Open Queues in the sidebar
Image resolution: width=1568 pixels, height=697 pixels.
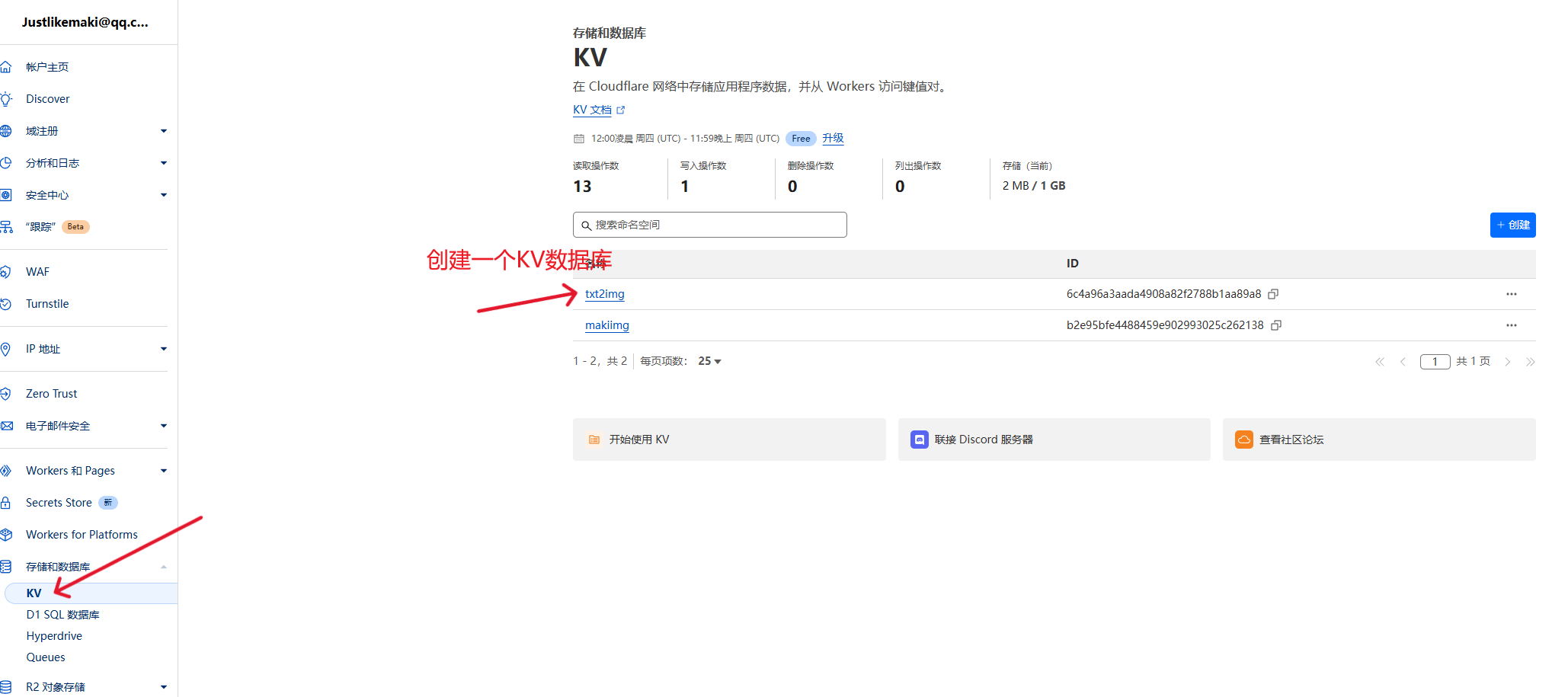click(46, 657)
